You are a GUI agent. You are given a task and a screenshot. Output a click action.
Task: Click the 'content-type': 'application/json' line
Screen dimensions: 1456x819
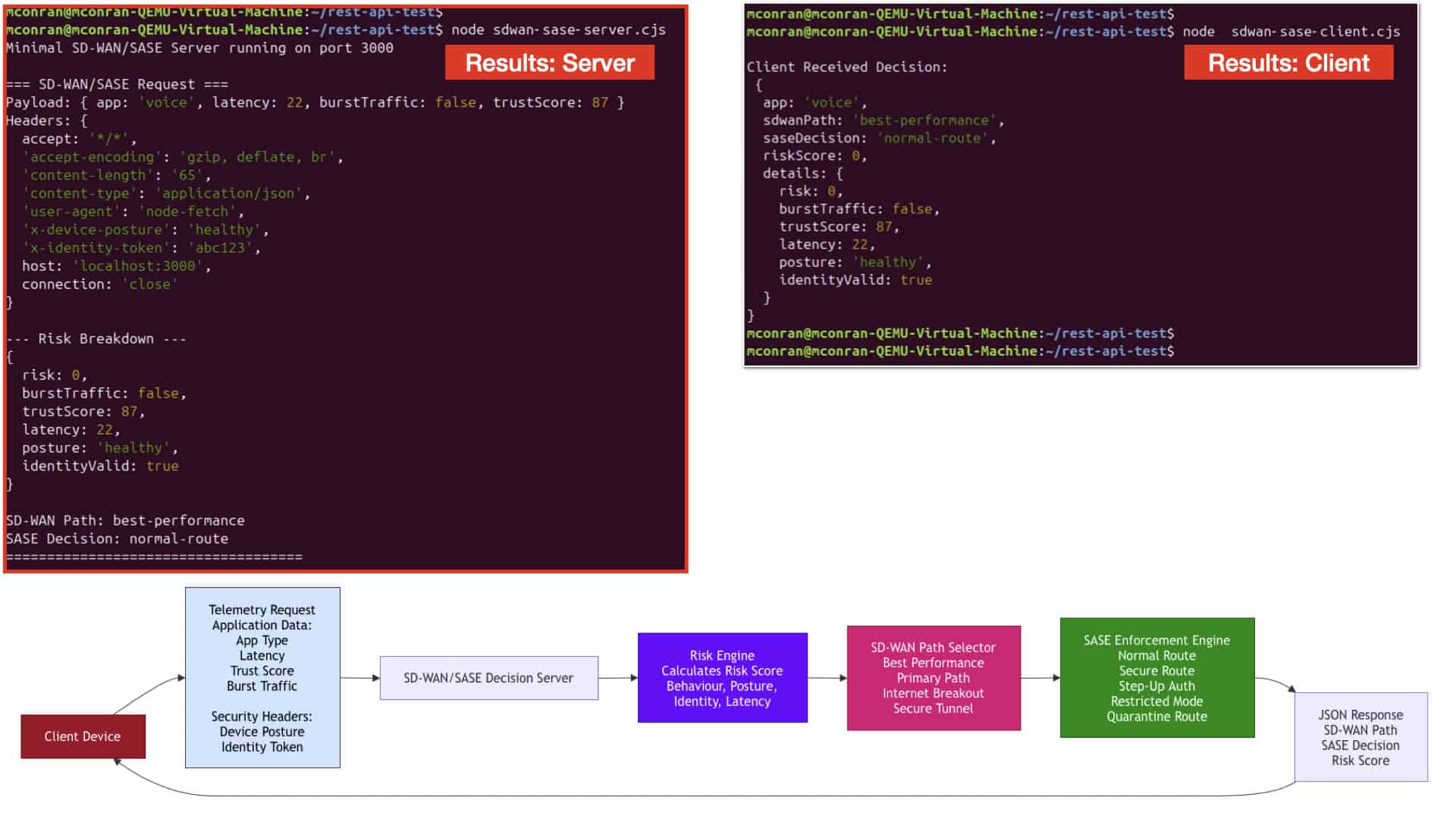tap(166, 193)
